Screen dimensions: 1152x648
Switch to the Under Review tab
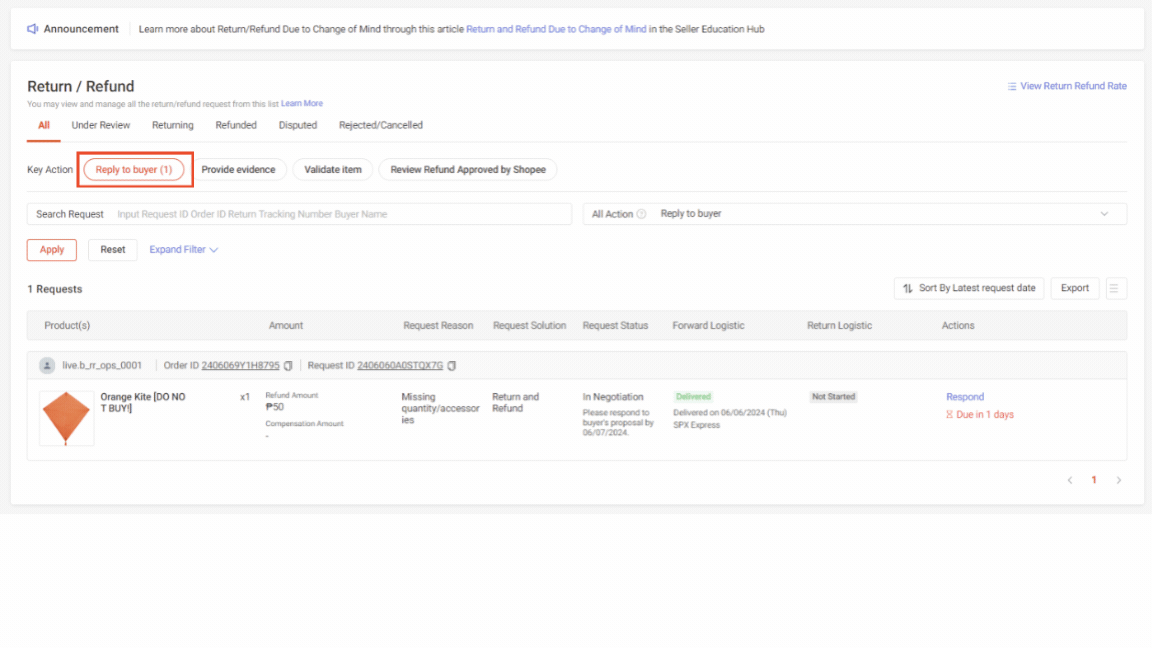pos(100,124)
